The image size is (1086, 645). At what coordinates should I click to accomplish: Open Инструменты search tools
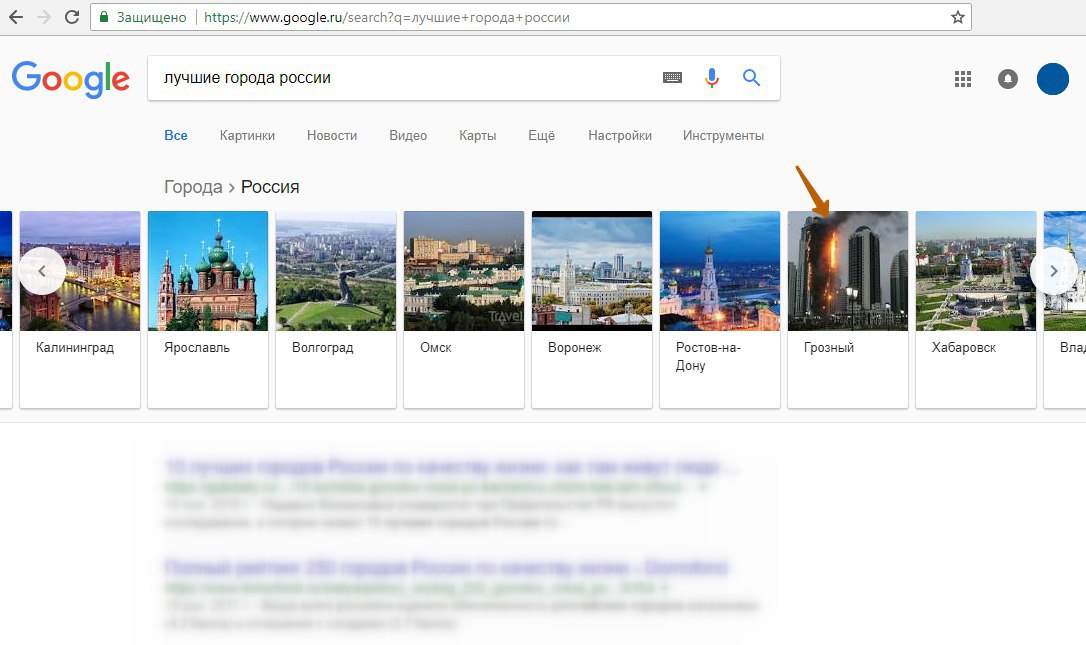click(x=723, y=136)
